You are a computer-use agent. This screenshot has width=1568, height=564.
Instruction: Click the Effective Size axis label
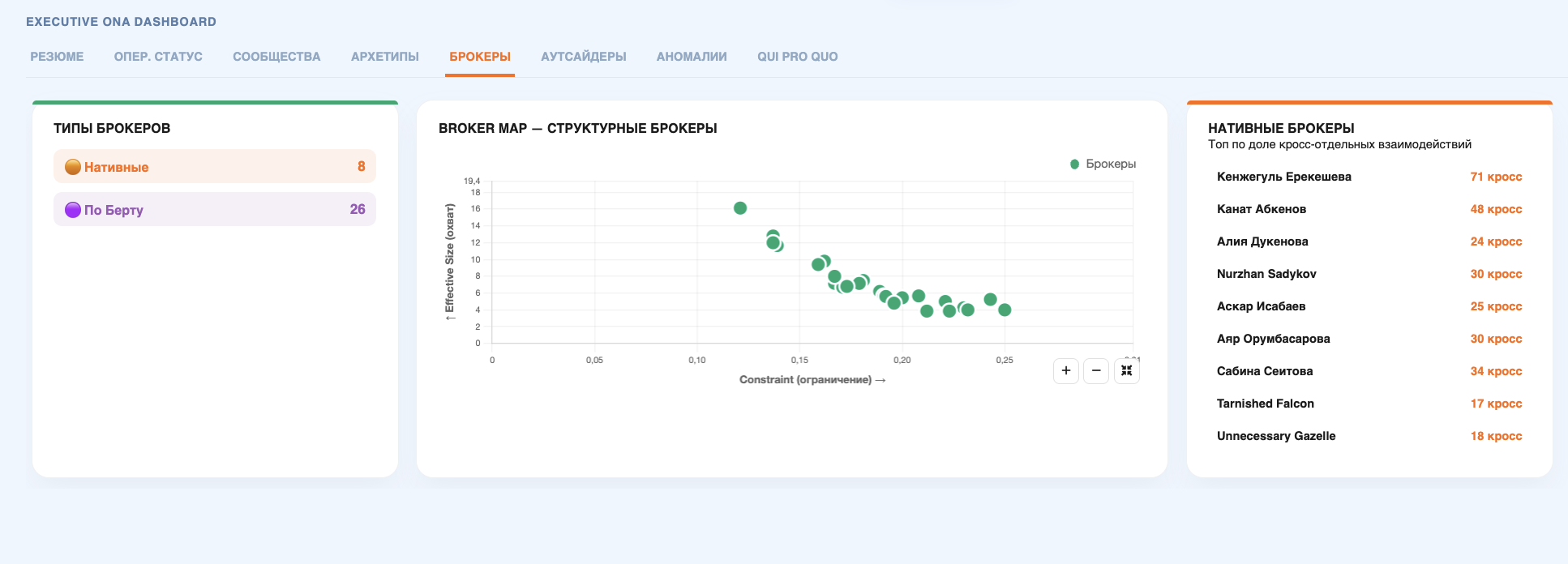[449, 262]
